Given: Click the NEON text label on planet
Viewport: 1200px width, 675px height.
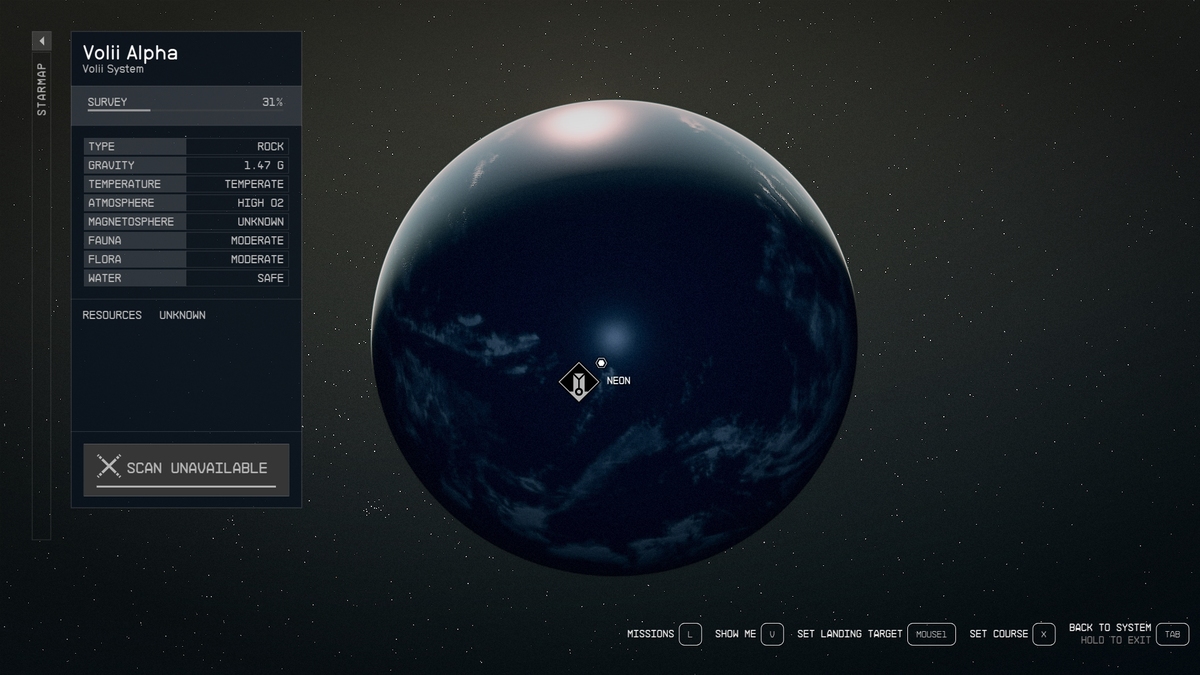Looking at the screenshot, I should click(618, 381).
